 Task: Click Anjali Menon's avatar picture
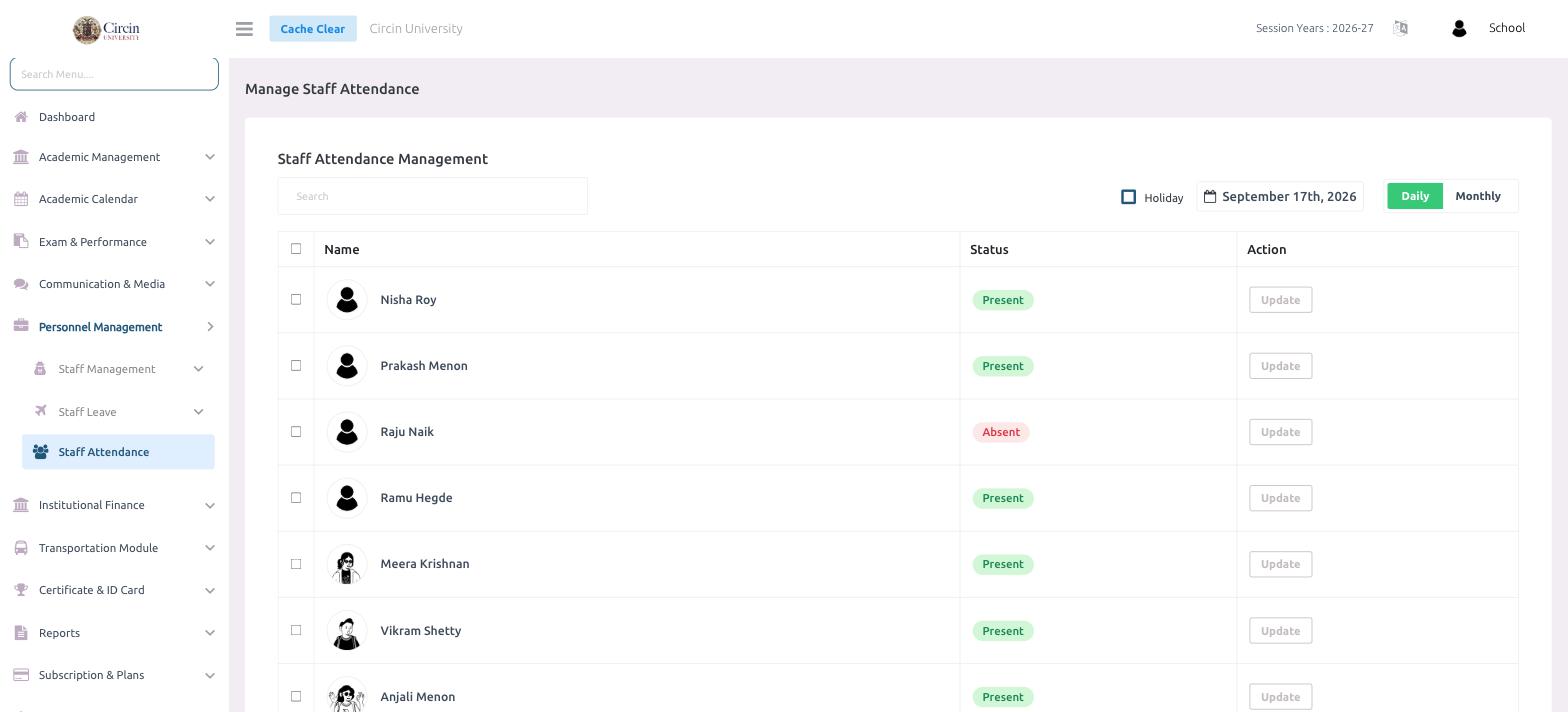click(347, 697)
